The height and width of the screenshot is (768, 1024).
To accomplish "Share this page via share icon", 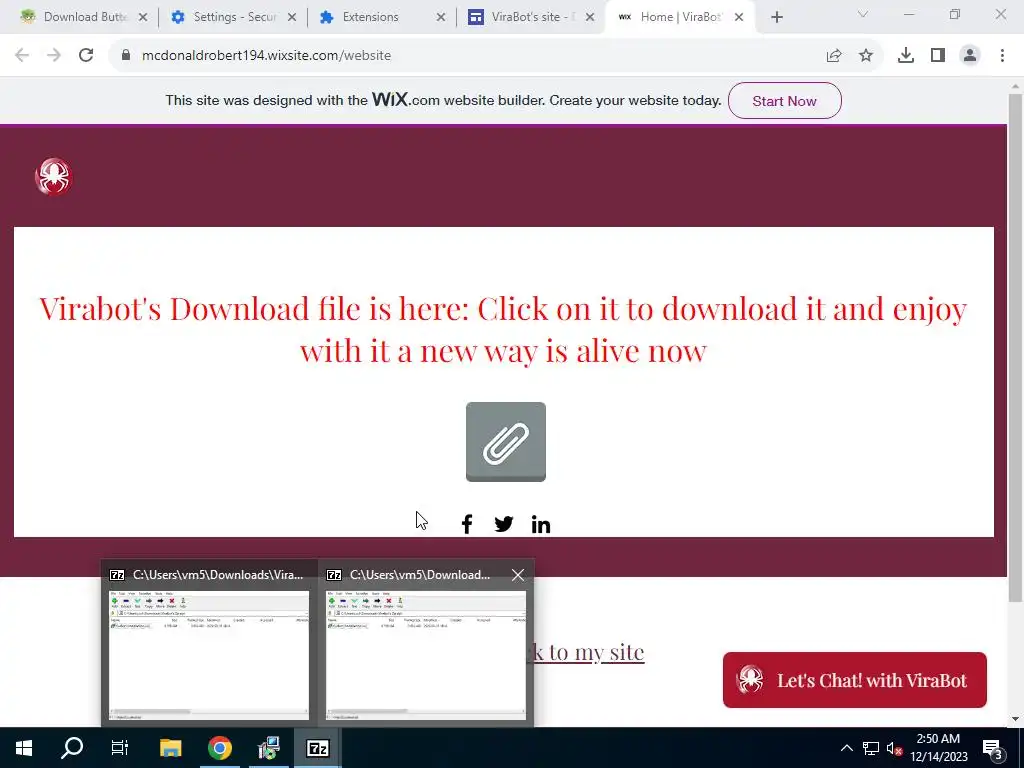I will (834, 56).
